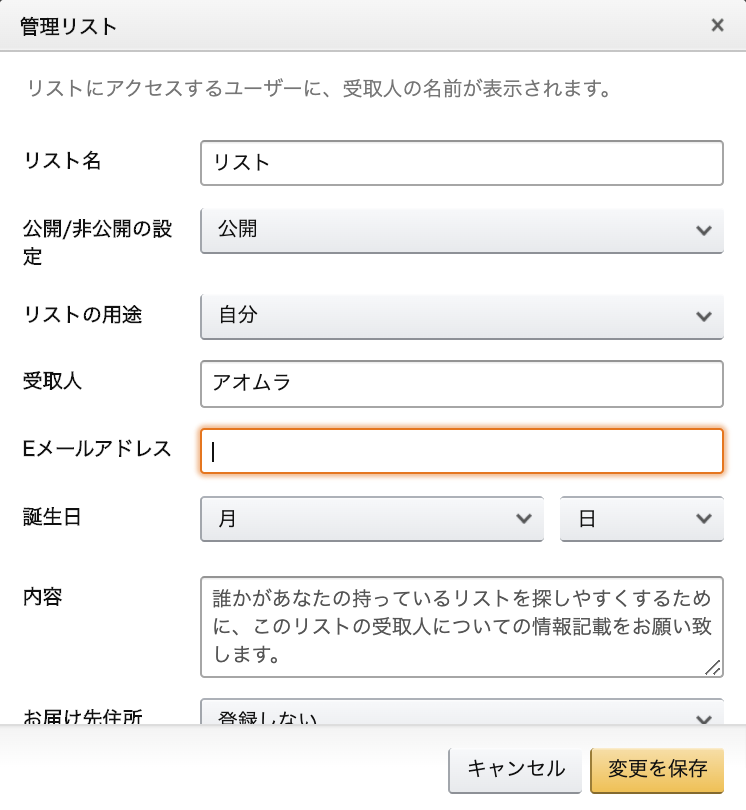Open the 公開 privacy setting dropdown
The width and height of the screenshot is (746, 810).
pos(461,230)
